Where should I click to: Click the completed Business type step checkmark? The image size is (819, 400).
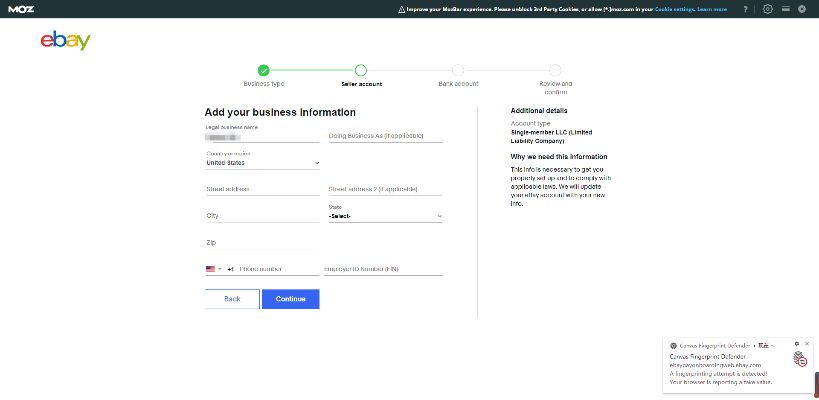[263, 70]
